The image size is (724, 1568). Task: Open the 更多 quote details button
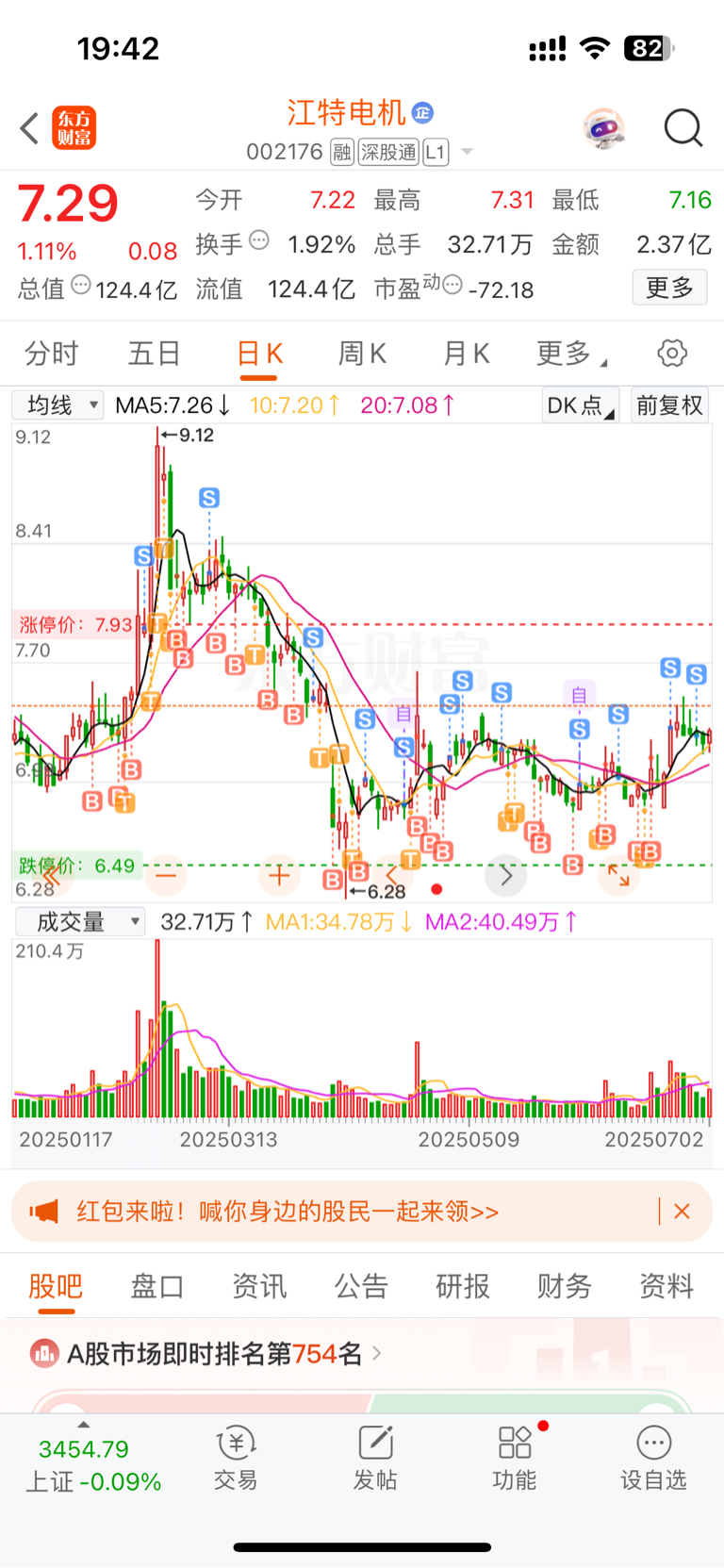tap(669, 288)
